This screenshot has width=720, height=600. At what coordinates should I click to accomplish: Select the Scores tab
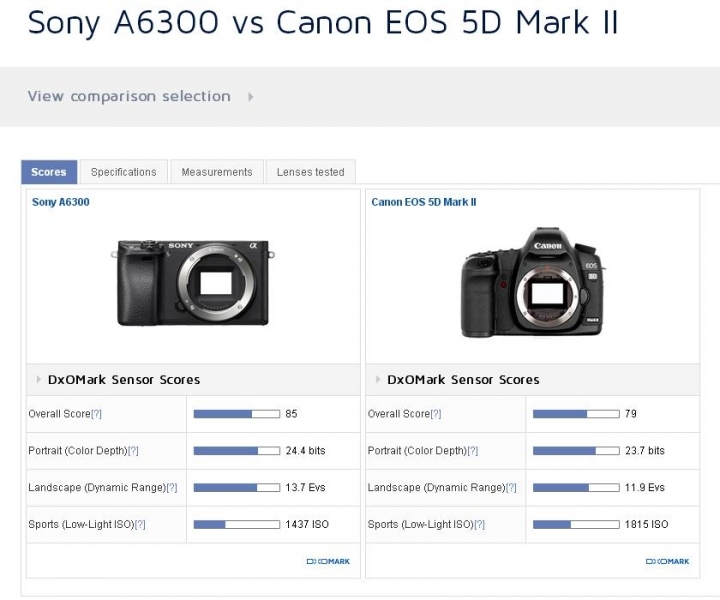49,172
